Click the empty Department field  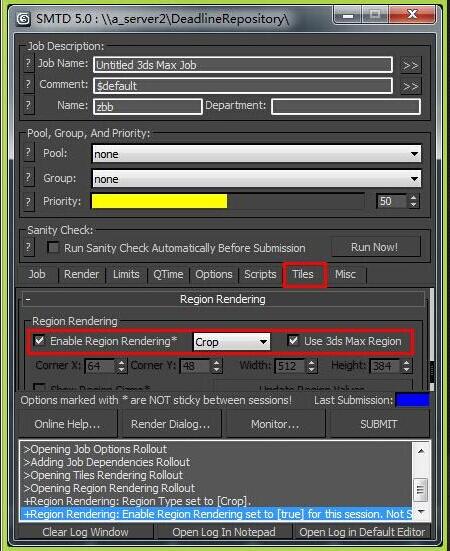(x=346, y=106)
